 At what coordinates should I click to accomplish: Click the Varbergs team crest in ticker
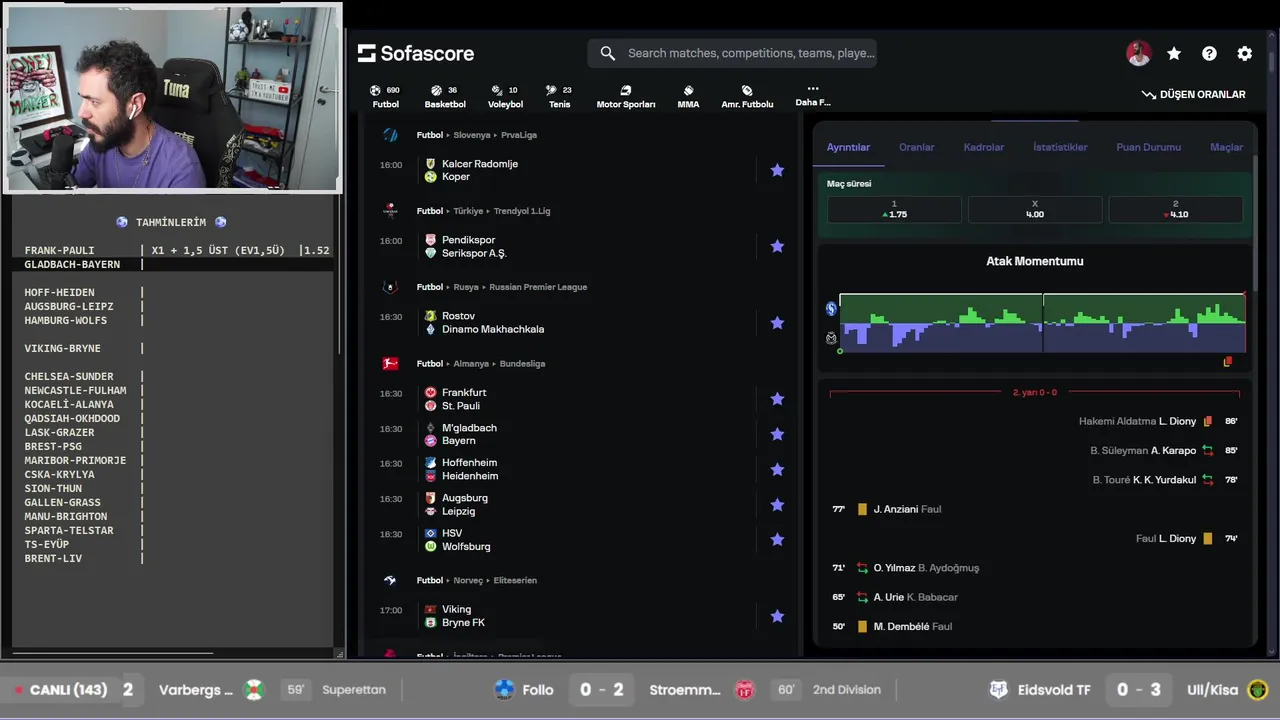(x=254, y=689)
